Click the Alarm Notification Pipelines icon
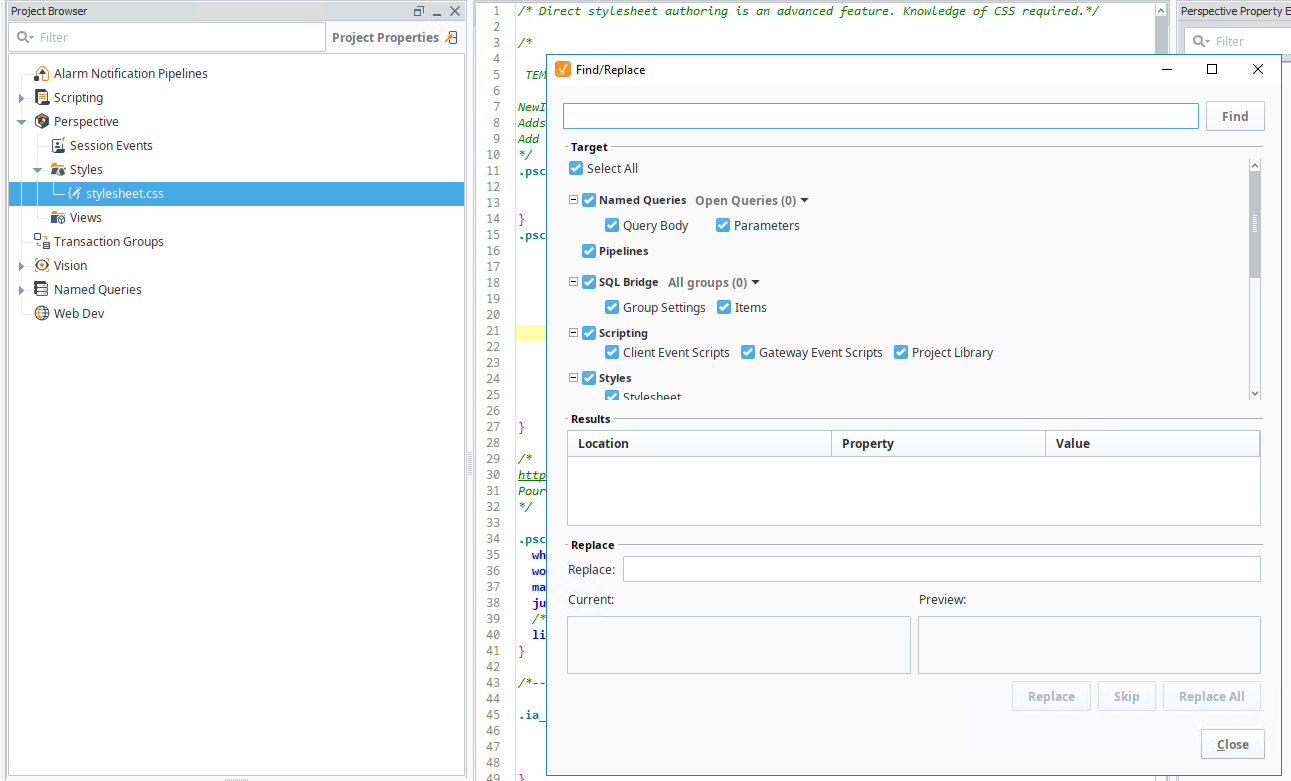Image resolution: width=1291 pixels, height=781 pixels. [41, 74]
